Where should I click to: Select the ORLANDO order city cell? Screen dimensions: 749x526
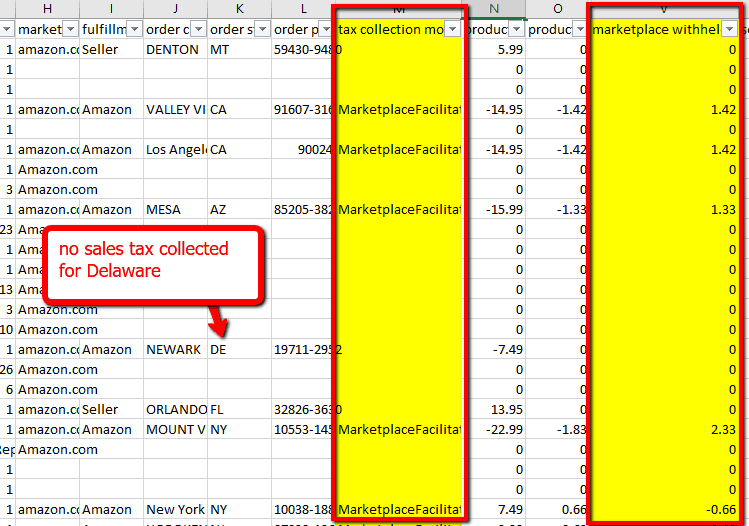pos(173,410)
